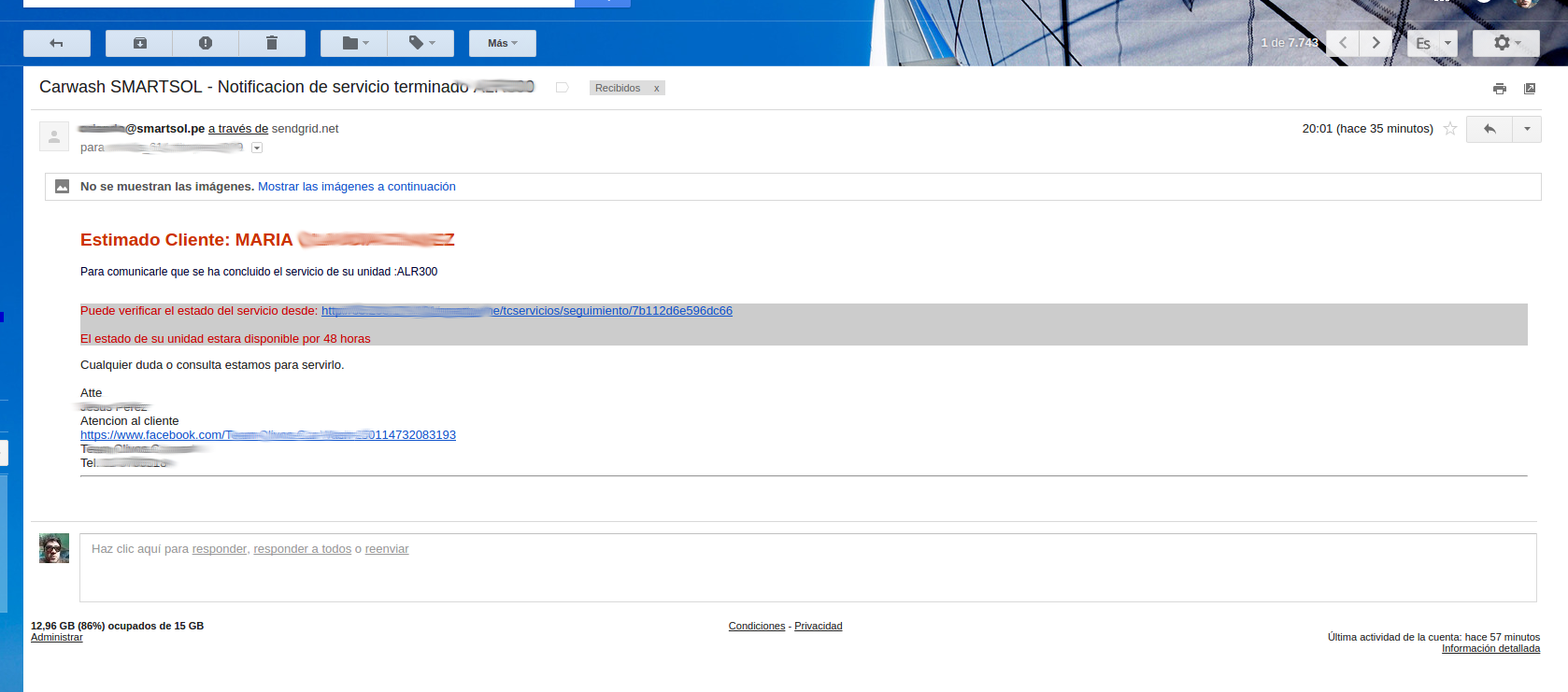This screenshot has height=692, width=1568.
Task: Click the images-hidden picture icon
Action: pyautogui.click(x=62, y=187)
